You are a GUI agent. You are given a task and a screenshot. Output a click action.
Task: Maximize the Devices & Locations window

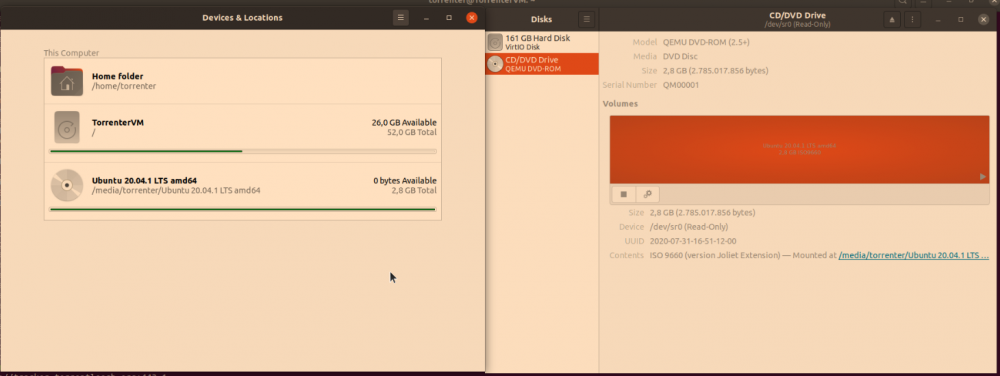click(x=449, y=18)
